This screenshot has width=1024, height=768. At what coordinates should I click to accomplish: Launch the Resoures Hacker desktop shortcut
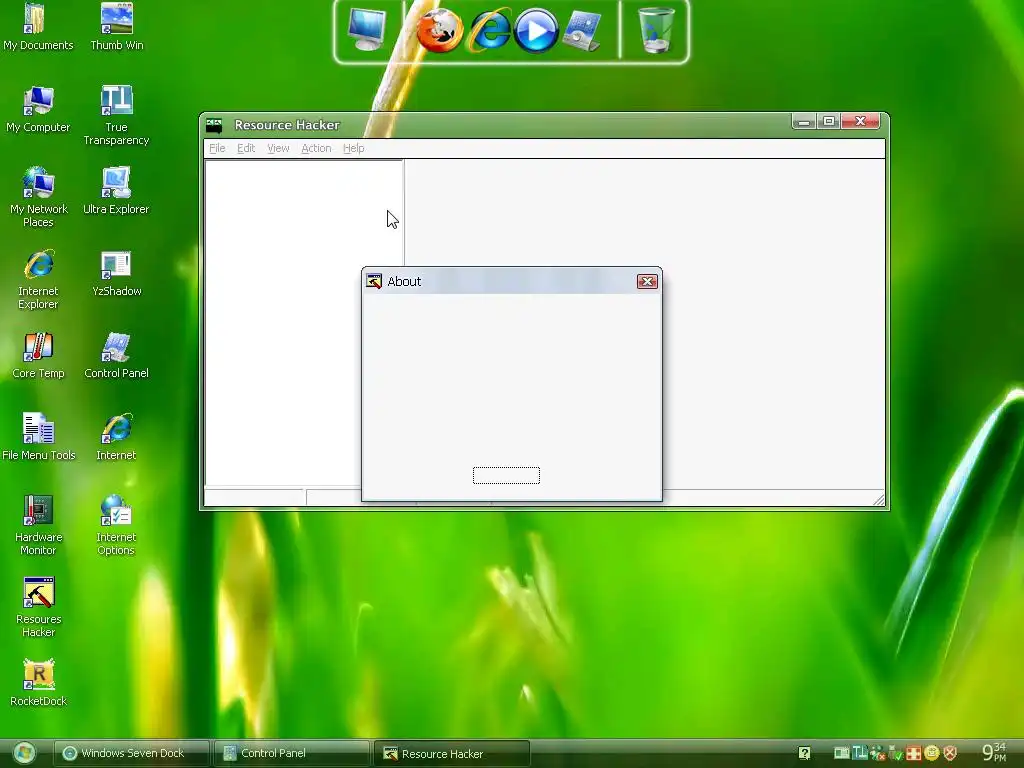pyautogui.click(x=38, y=607)
